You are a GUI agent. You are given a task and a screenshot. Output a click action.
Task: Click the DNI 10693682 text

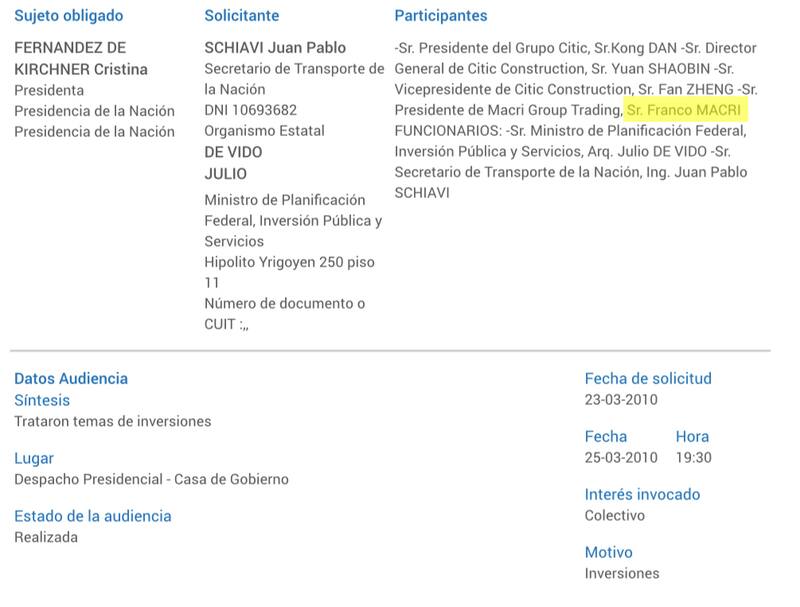pos(250,110)
